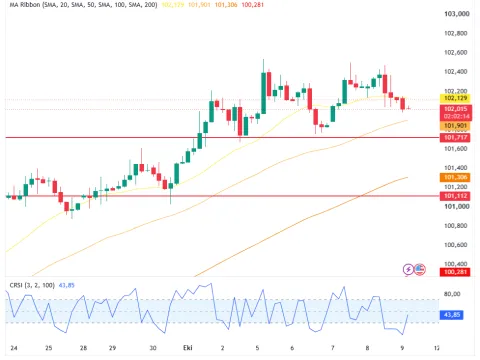Click the purple lightning bolt icon
This screenshot has width=480, height=360.
(x=408, y=269)
